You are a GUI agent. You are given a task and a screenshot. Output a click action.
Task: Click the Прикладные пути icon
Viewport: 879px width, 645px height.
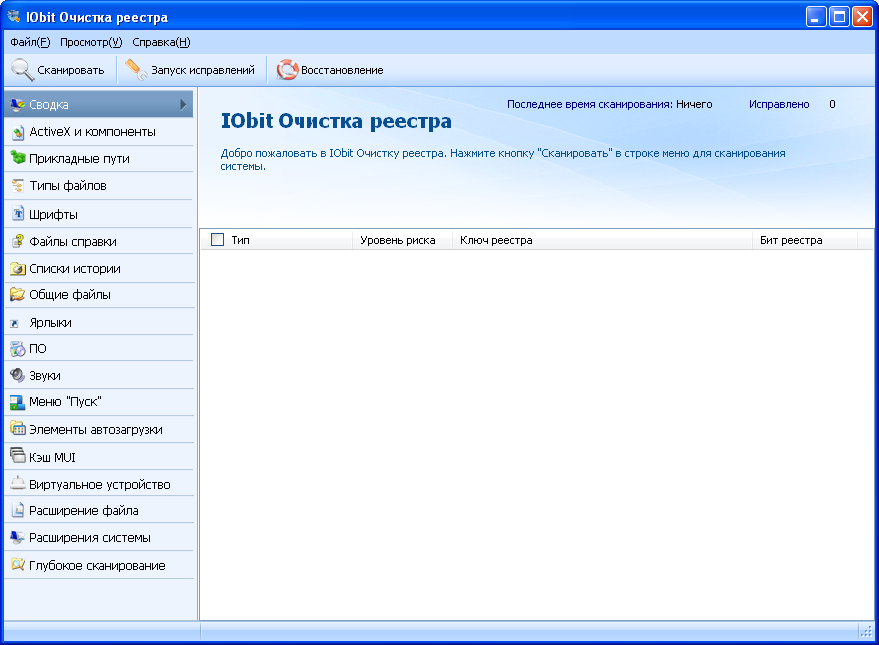pyautogui.click(x=18, y=158)
